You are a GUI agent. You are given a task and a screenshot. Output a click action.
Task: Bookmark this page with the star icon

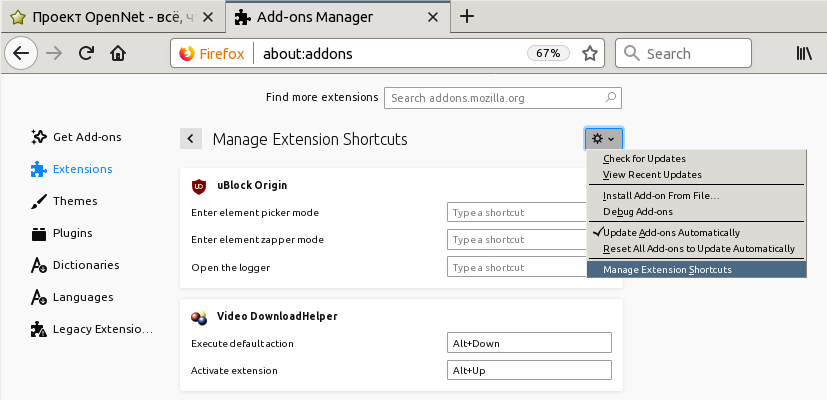[x=590, y=54]
